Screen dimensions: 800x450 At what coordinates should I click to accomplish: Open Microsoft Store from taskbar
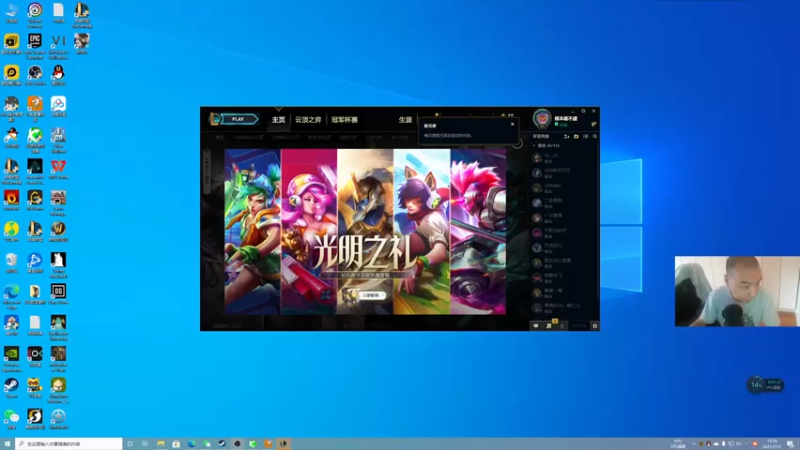pos(176,444)
